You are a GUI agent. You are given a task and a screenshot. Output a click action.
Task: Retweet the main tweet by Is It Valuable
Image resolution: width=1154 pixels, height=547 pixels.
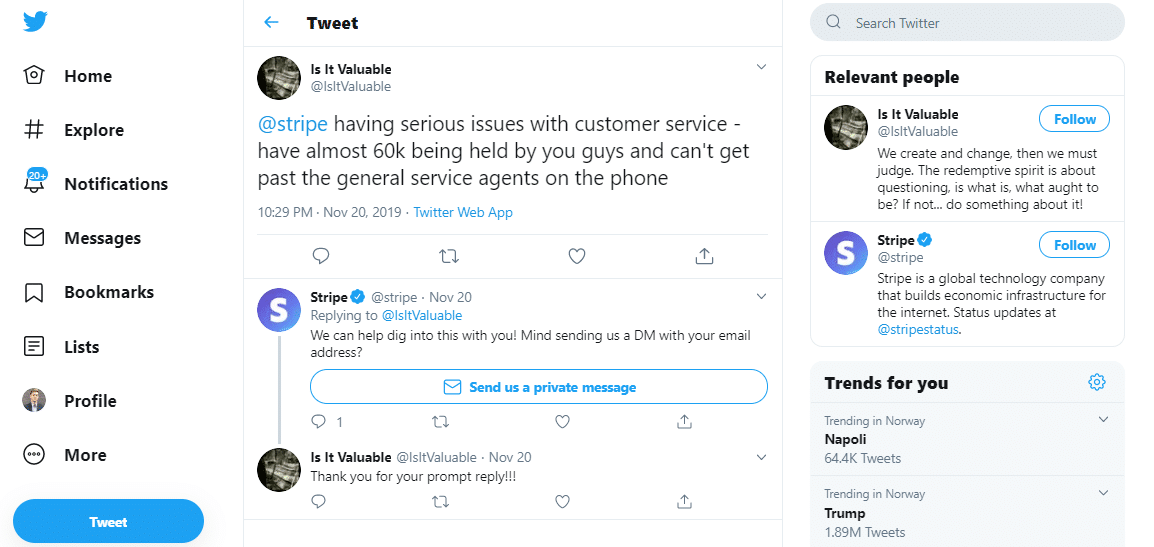click(449, 256)
